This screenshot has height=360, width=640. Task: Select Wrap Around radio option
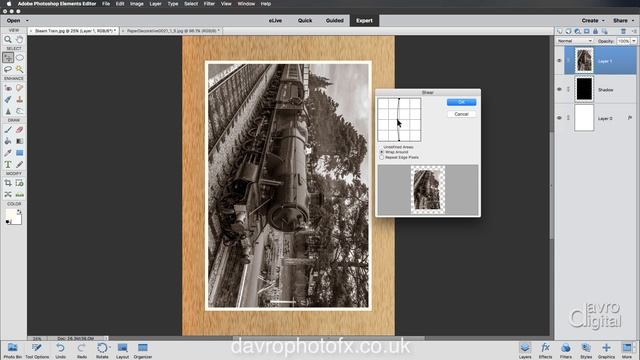click(x=382, y=152)
